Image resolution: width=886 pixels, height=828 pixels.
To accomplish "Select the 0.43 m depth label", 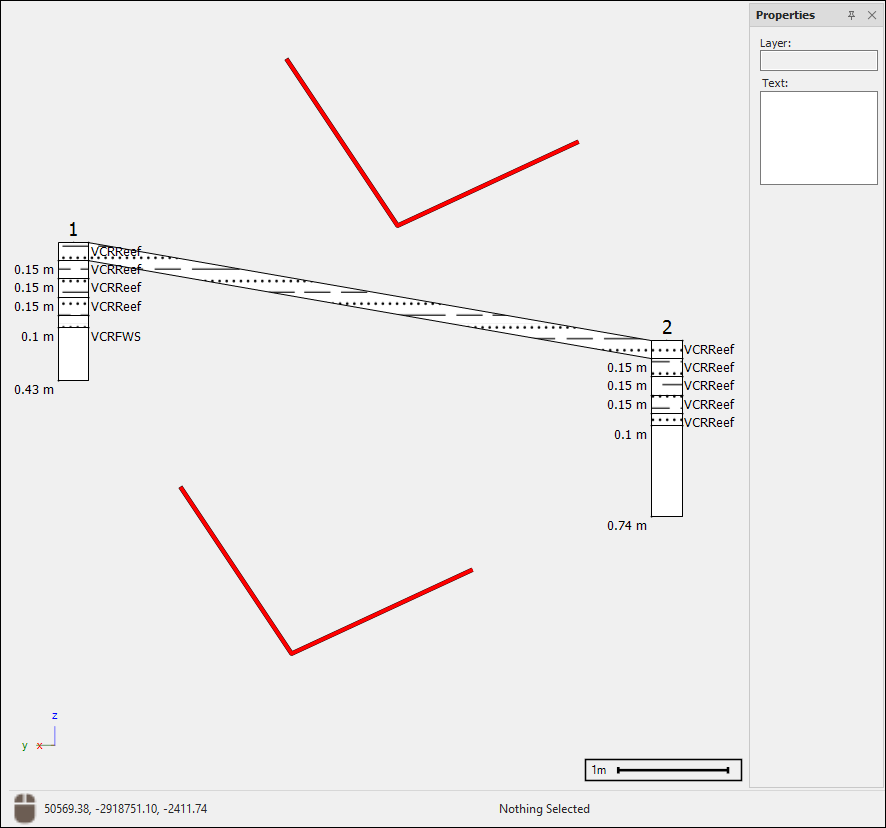I will click(34, 390).
